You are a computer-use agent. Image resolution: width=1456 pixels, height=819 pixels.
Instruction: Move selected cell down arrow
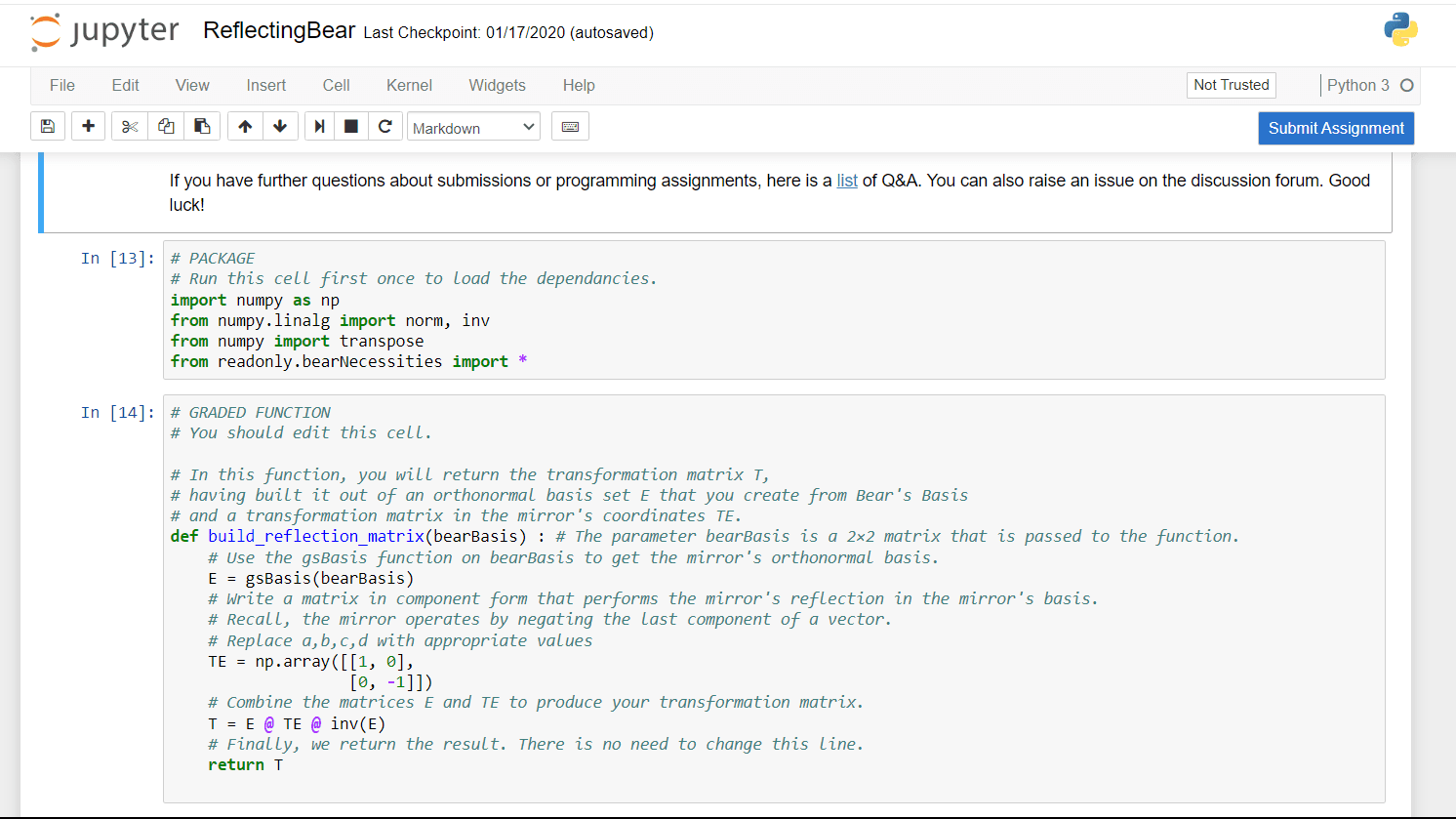pyautogui.click(x=281, y=127)
